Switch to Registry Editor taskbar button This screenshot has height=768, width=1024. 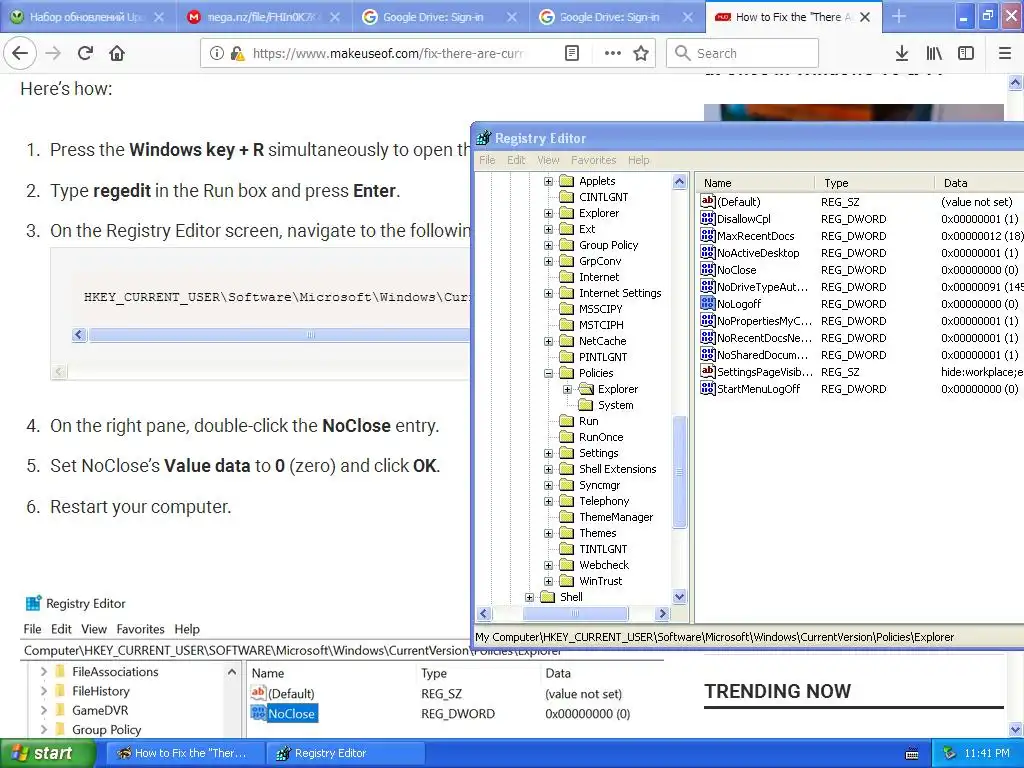tap(345, 753)
